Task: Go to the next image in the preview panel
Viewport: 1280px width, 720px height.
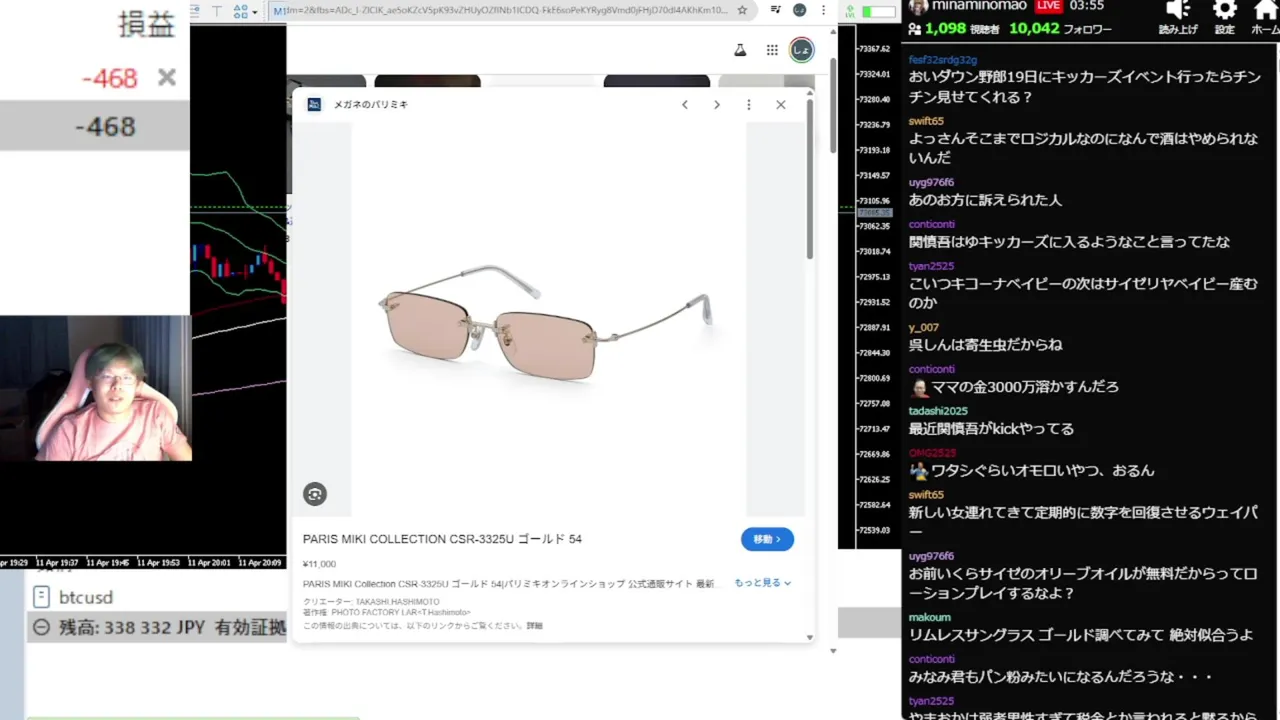Action: 717,105
